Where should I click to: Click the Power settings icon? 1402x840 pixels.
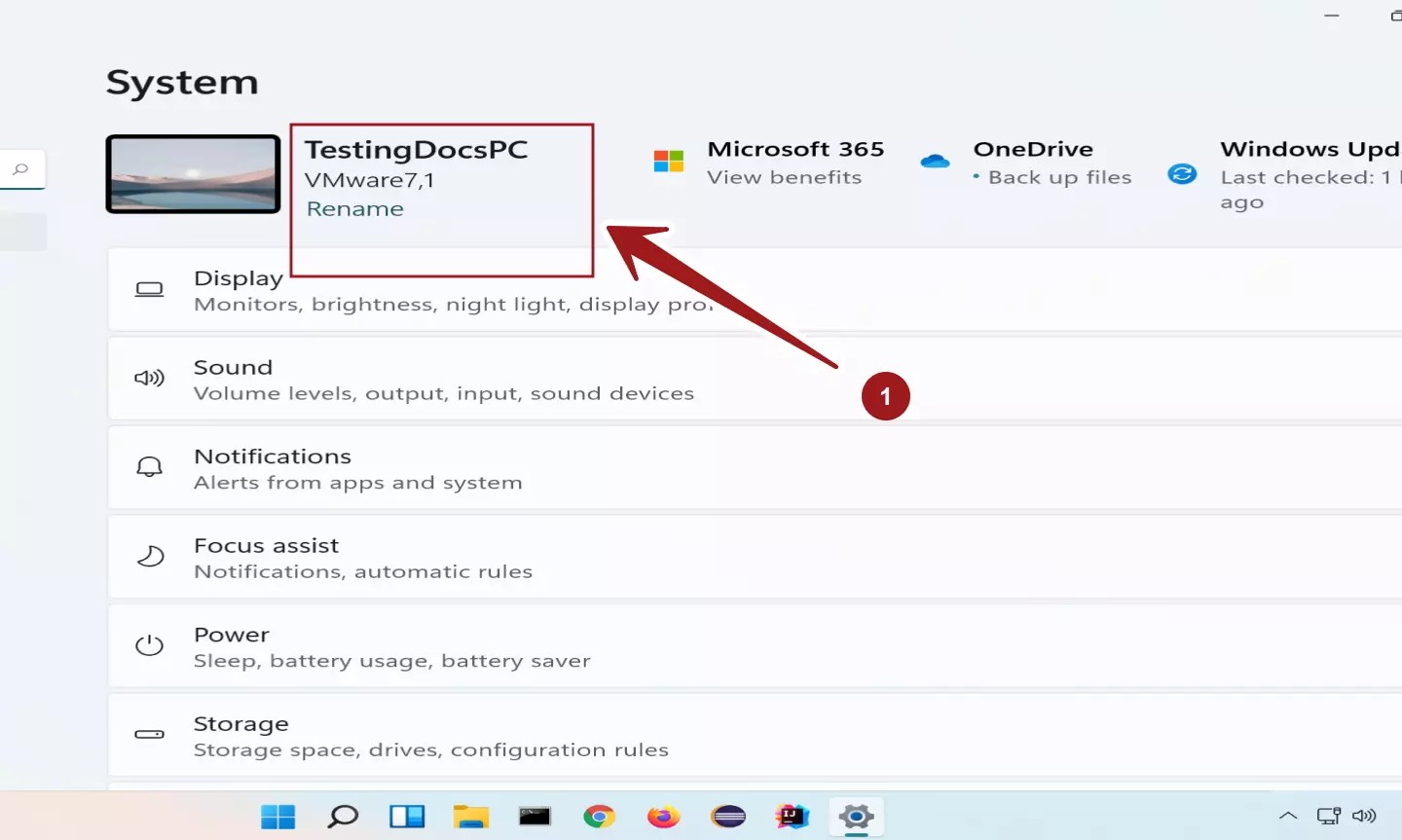click(x=149, y=645)
